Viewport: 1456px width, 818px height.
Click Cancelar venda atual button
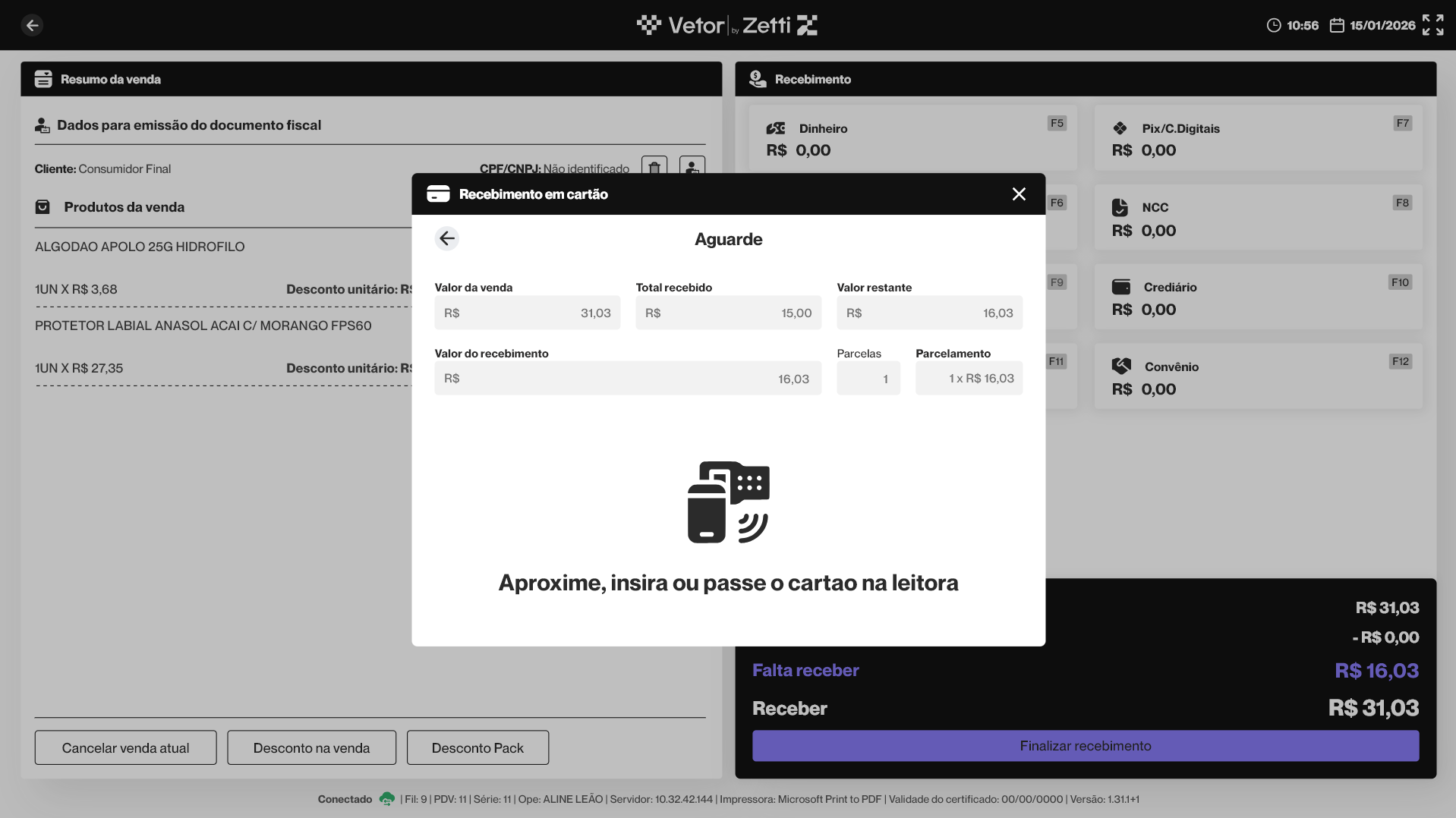coord(125,748)
